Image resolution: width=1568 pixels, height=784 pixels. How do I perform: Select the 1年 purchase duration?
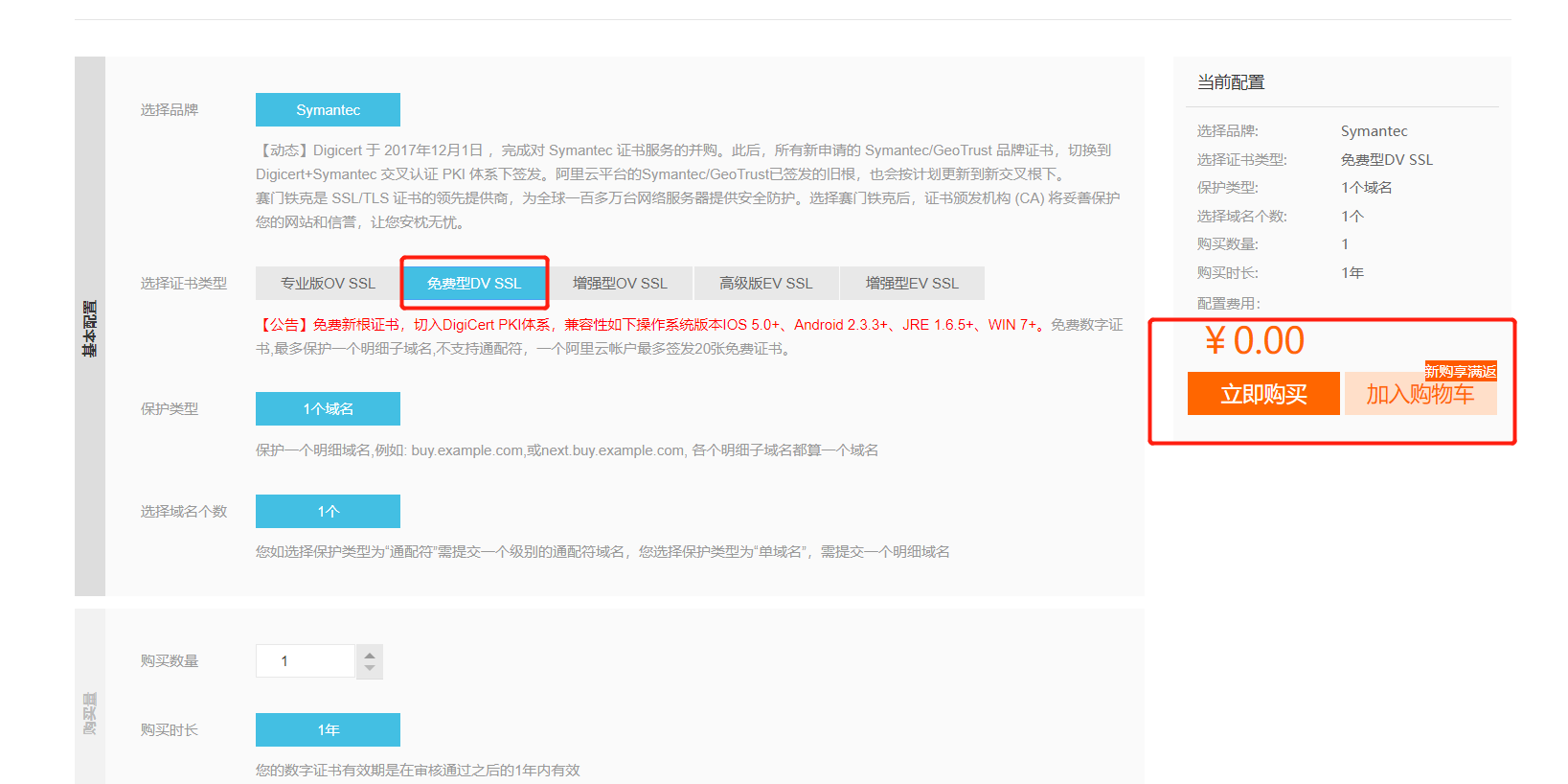pyautogui.click(x=328, y=729)
